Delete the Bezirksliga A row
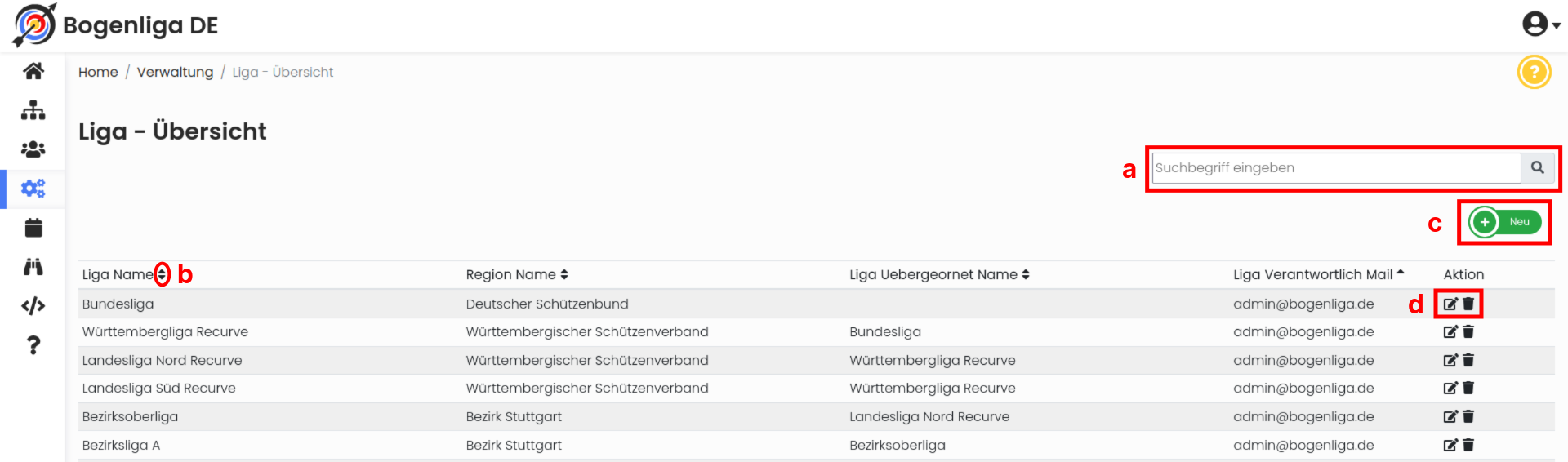Screen dimensions: 1568x462 coord(1468,445)
